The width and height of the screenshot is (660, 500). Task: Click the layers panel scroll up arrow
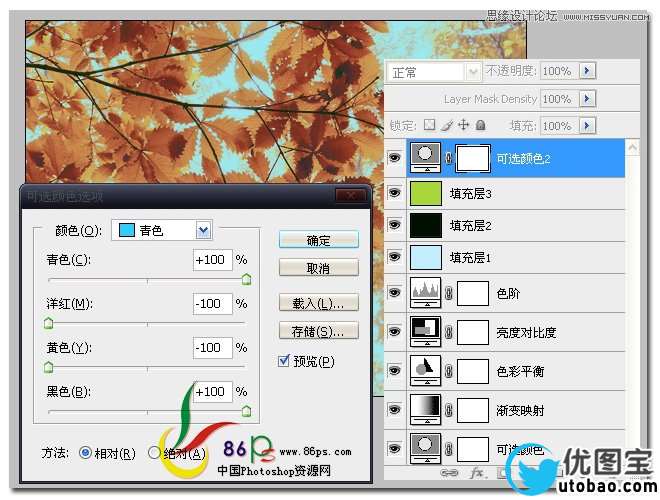tap(632, 147)
